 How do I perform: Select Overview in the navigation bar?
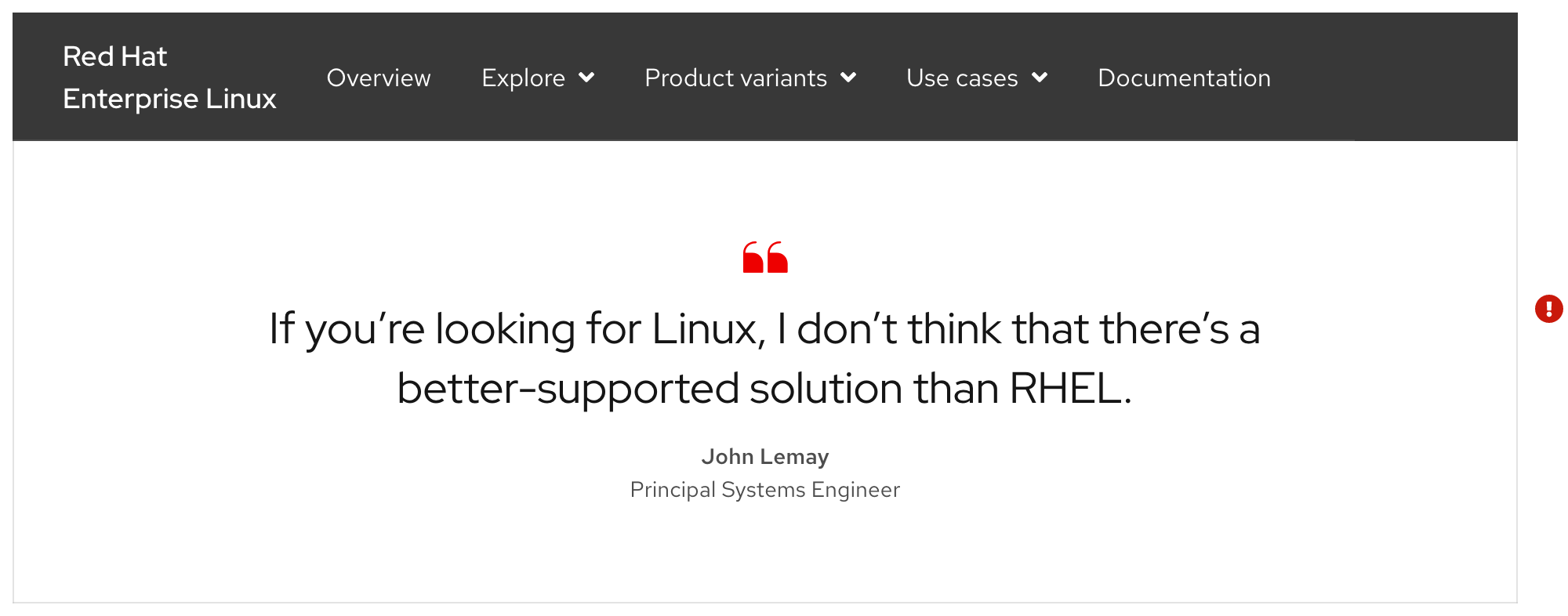[x=379, y=78]
